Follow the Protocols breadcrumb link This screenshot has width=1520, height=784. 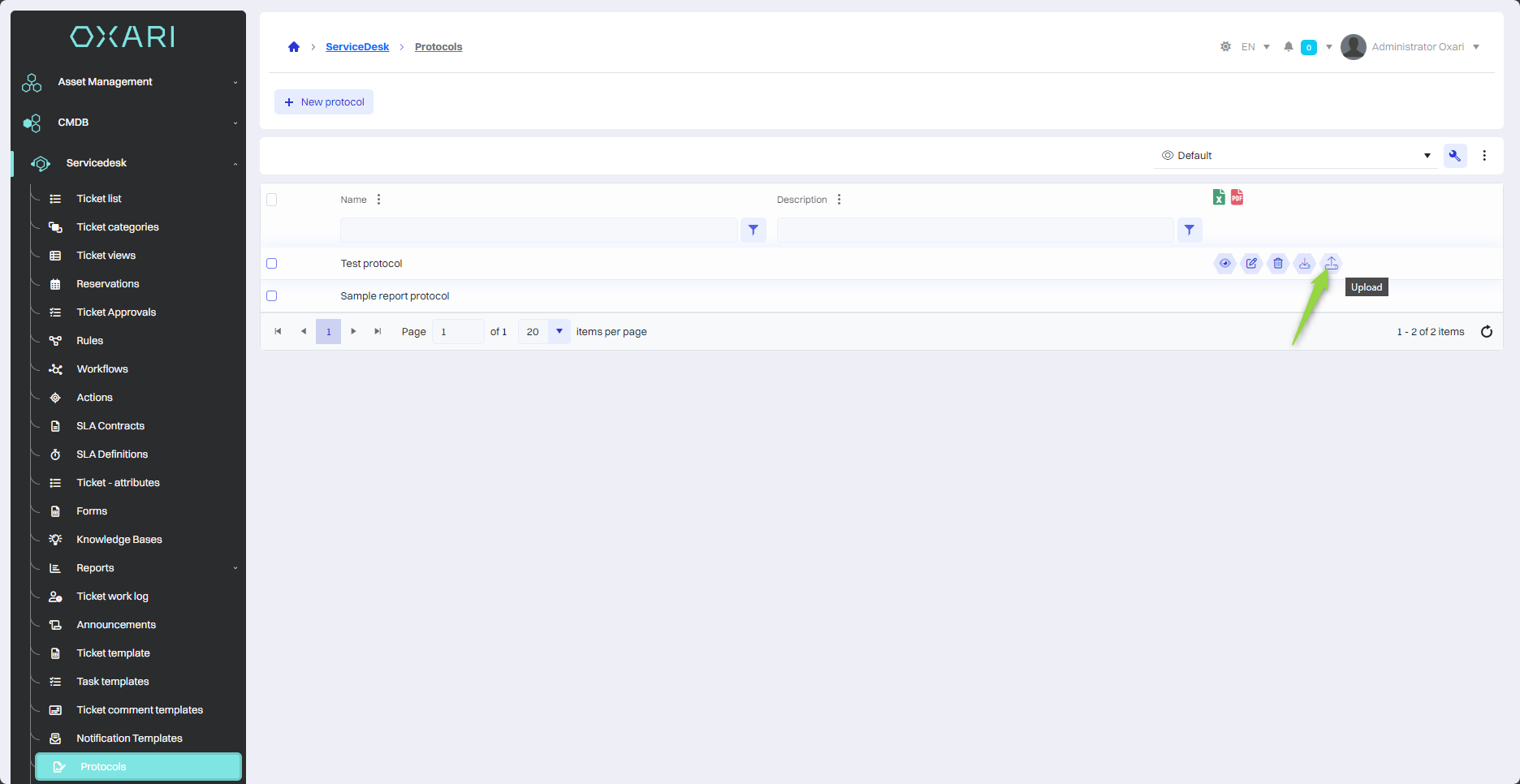click(x=438, y=47)
